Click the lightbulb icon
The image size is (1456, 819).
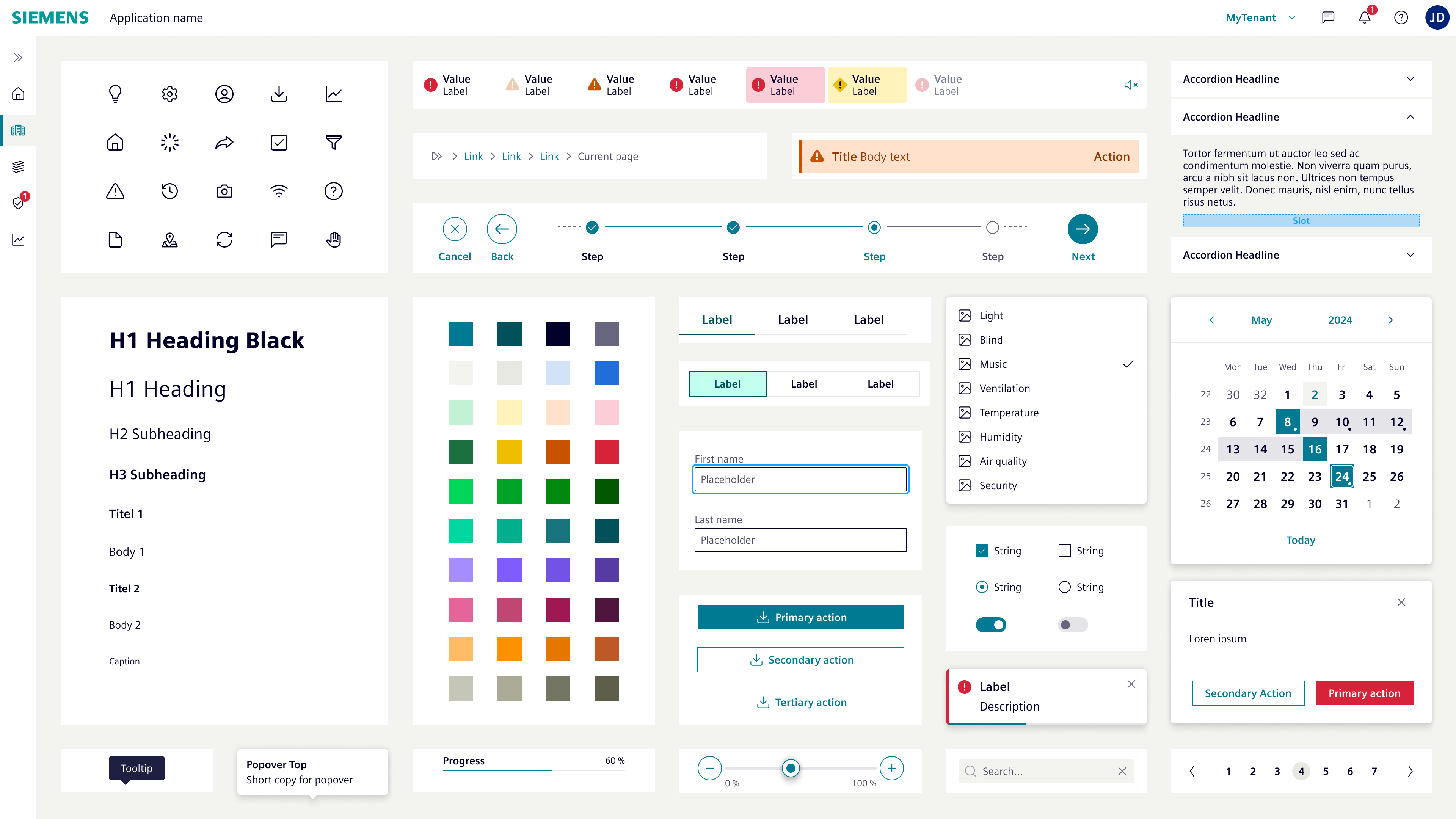coord(115,94)
